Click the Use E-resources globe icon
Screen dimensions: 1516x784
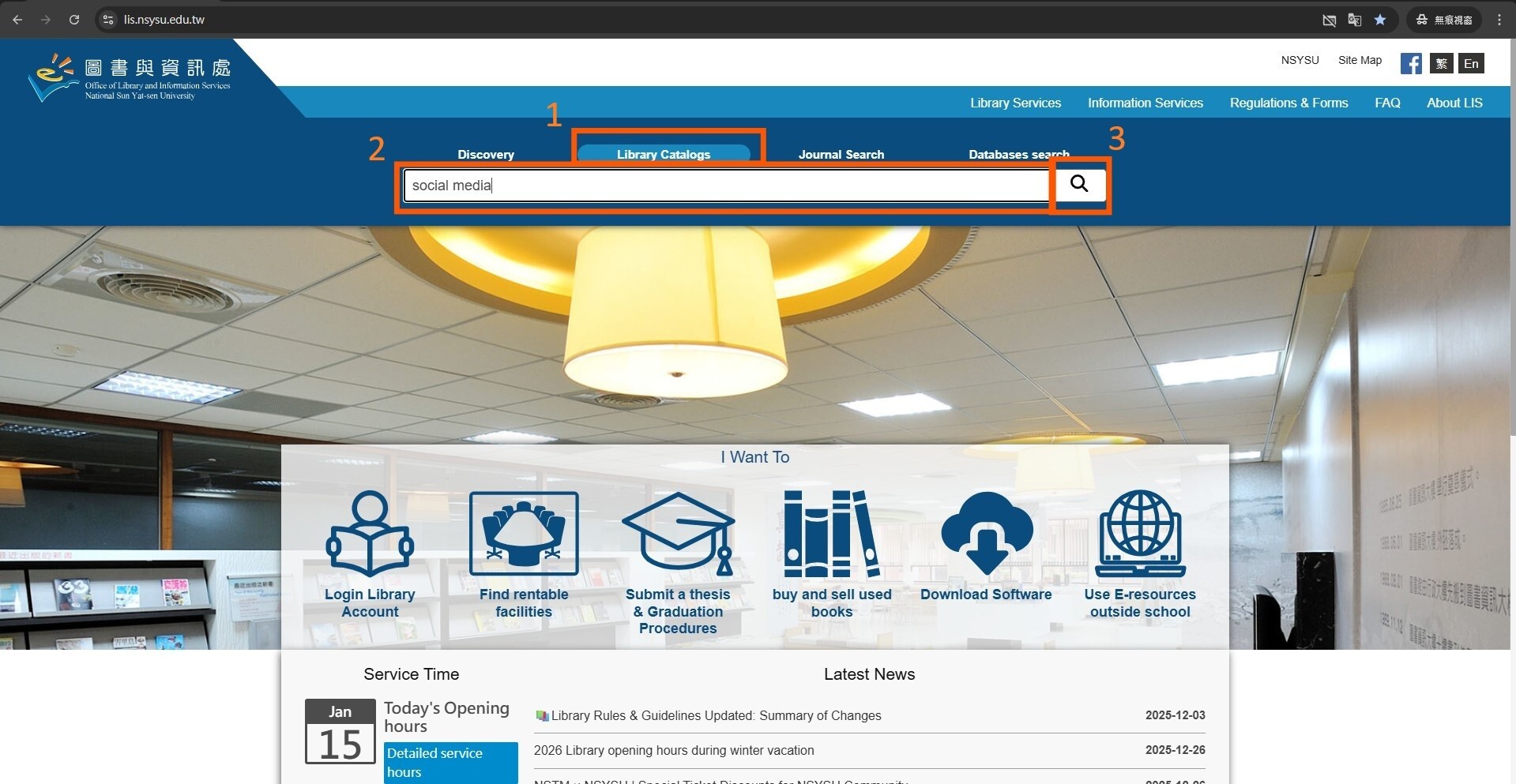(1140, 535)
